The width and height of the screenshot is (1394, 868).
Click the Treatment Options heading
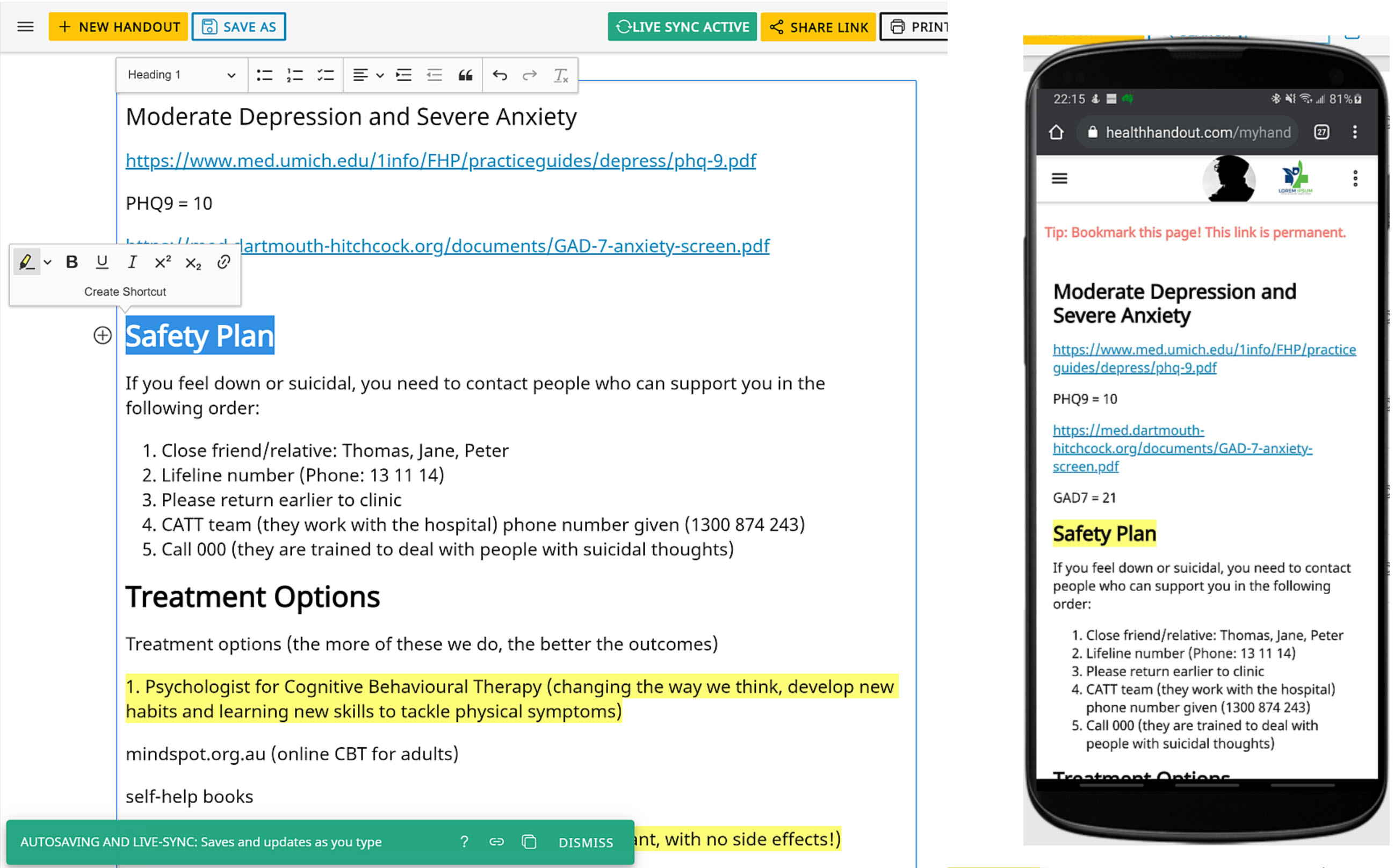pos(252,596)
